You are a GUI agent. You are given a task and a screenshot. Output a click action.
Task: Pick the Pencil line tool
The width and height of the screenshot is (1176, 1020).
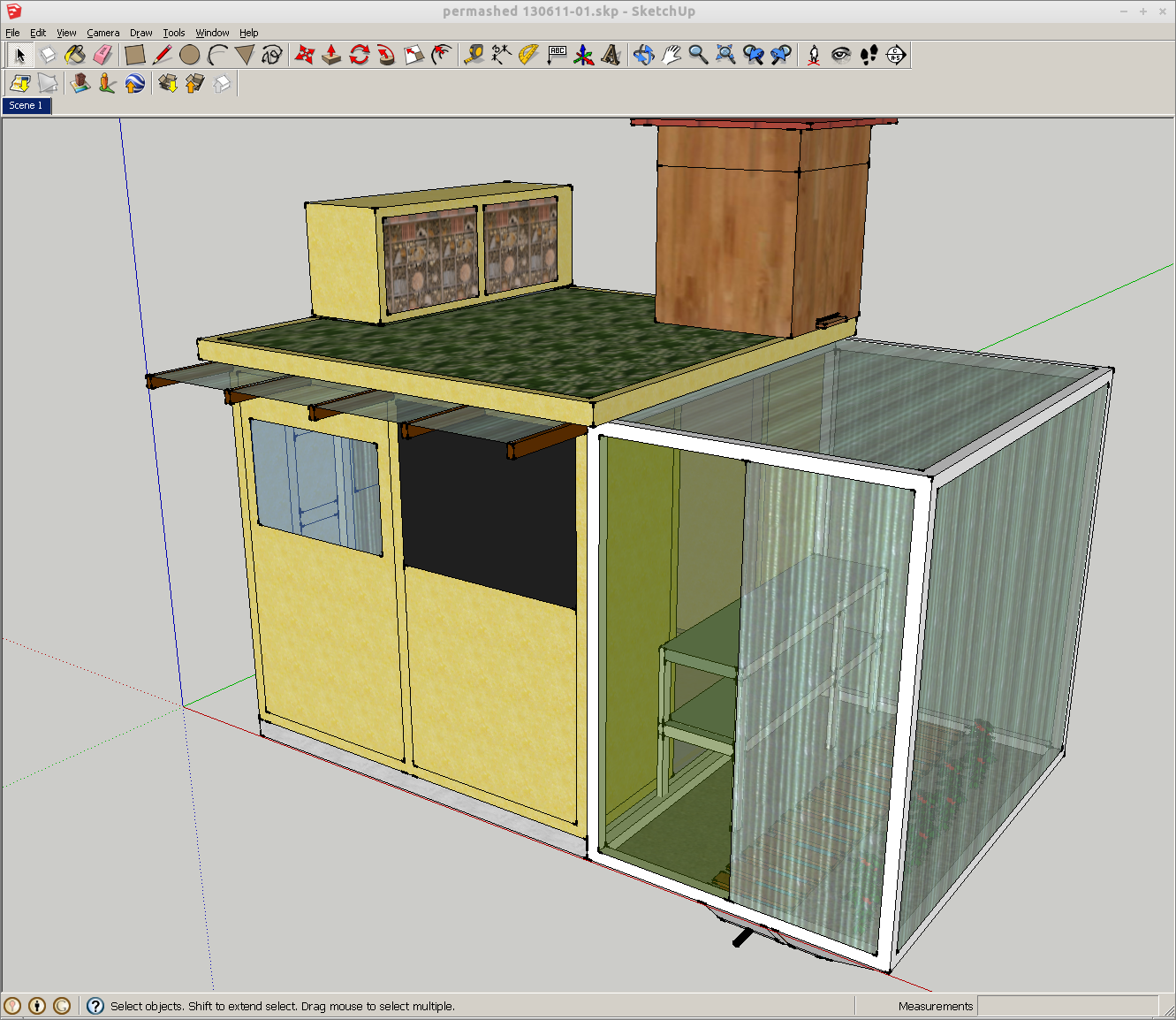pos(162,55)
